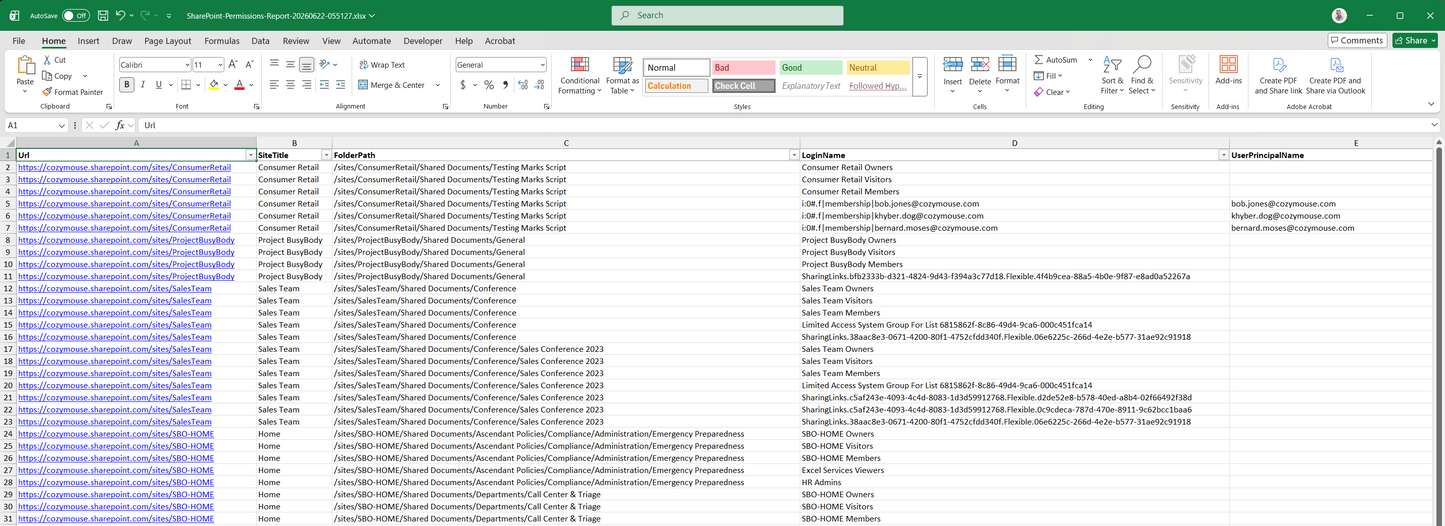Toggle Italic formatting

point(143,85)
